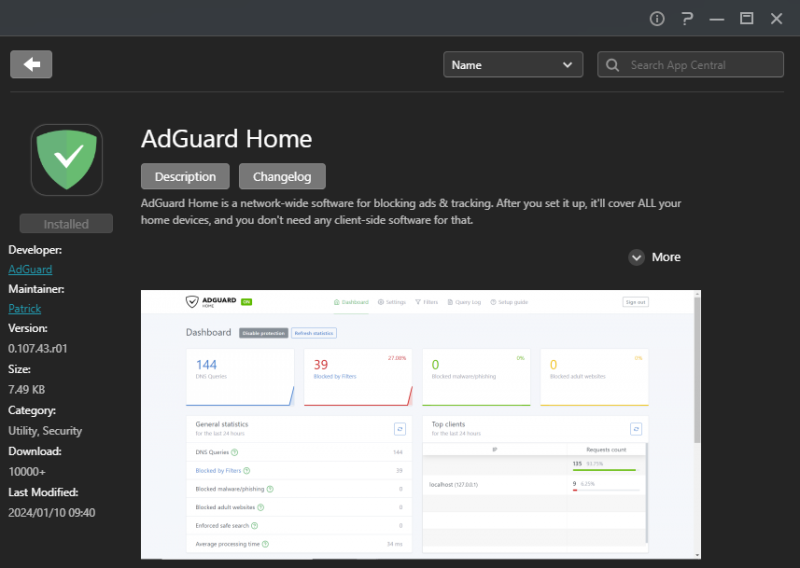
Task: Maximize the App Central window
Action: tap(746, 19)
